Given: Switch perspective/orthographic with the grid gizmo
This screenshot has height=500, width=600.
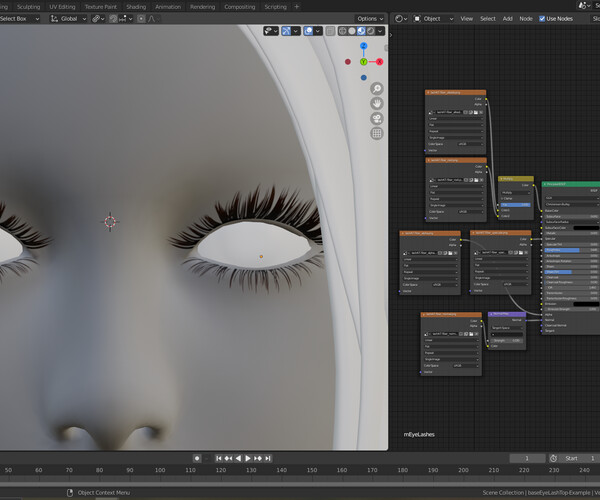Looking at the screenshot, I should 377,134.
